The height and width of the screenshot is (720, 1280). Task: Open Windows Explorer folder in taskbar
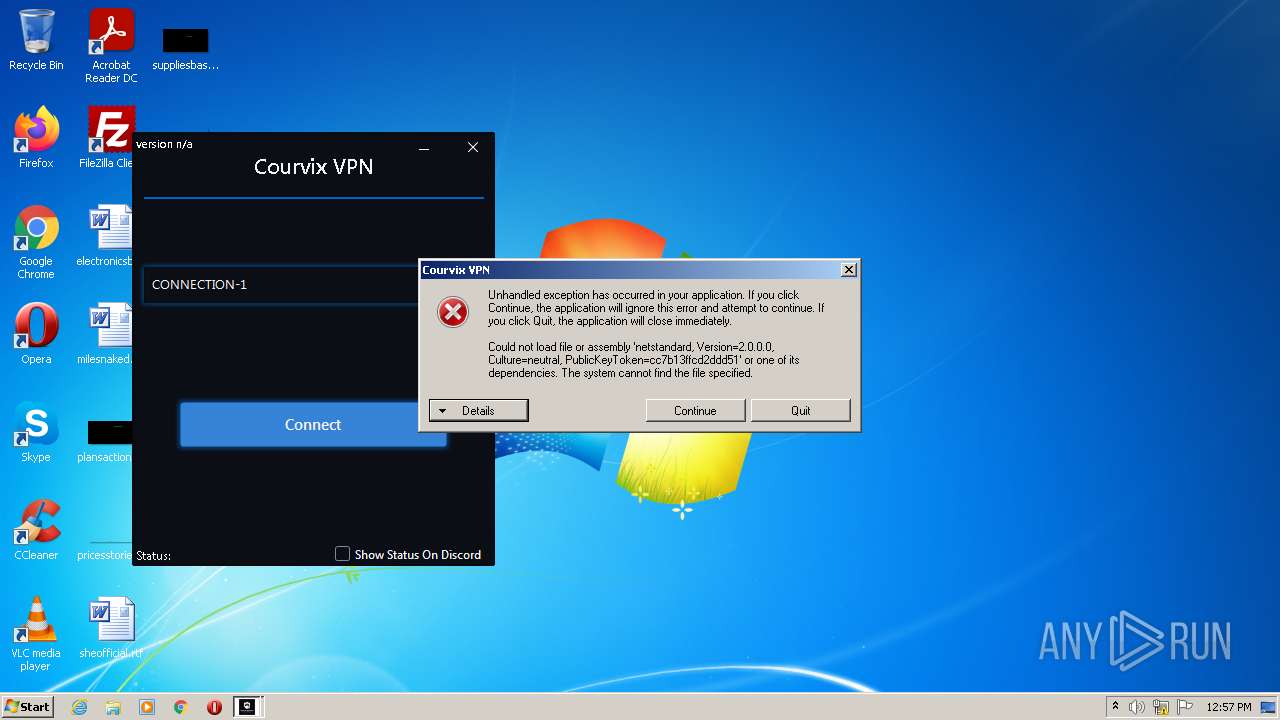tap(113, 707)
